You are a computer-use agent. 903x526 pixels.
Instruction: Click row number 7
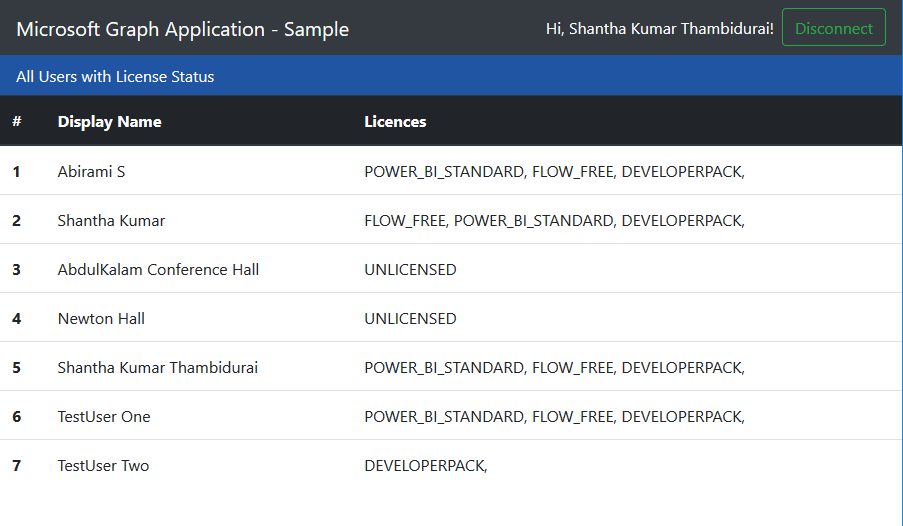pyautogui.click(x=16, y=466)
